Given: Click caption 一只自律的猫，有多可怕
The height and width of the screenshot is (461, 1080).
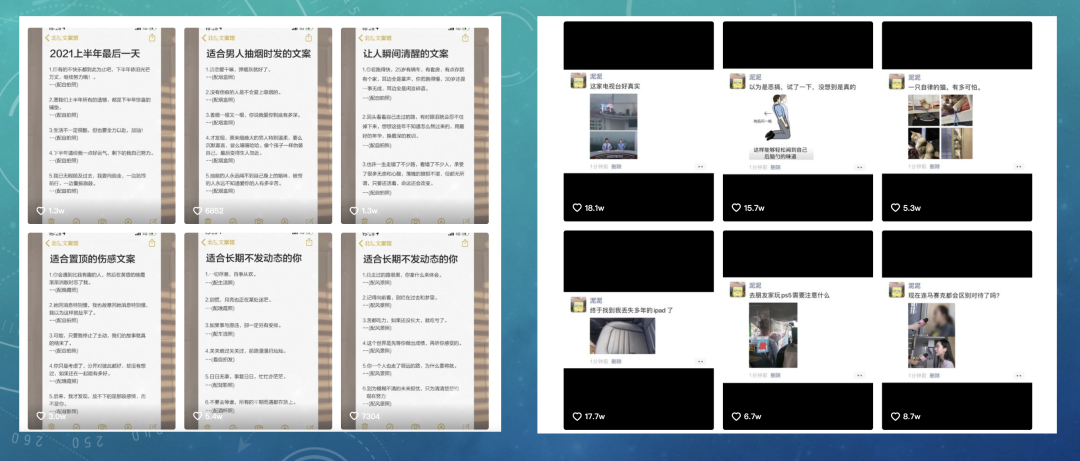Looking at the screenshot, I should click(944, 87).
